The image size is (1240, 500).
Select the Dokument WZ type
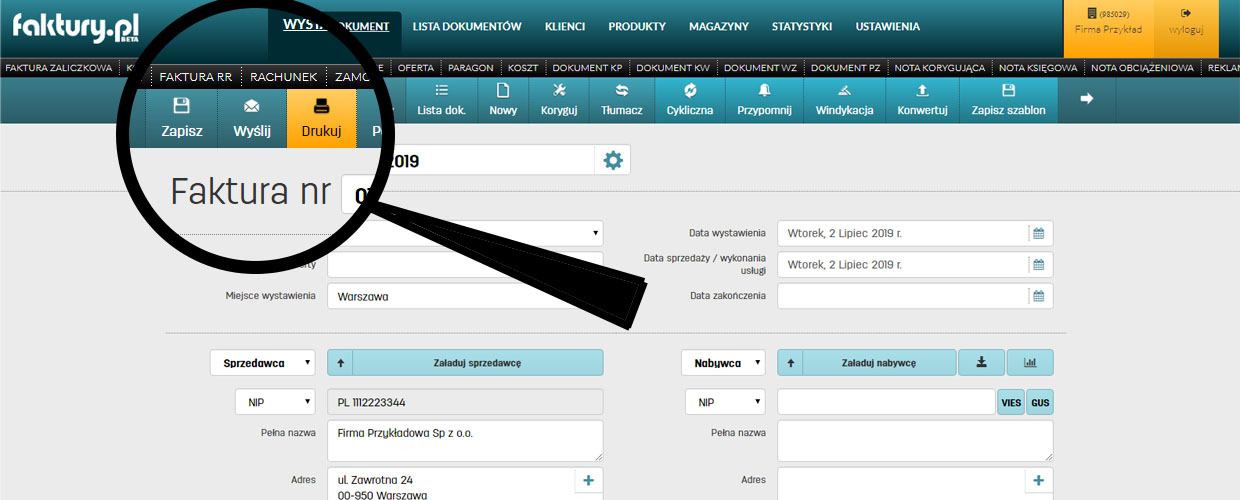pyautogui.click(x=760, y=68)
